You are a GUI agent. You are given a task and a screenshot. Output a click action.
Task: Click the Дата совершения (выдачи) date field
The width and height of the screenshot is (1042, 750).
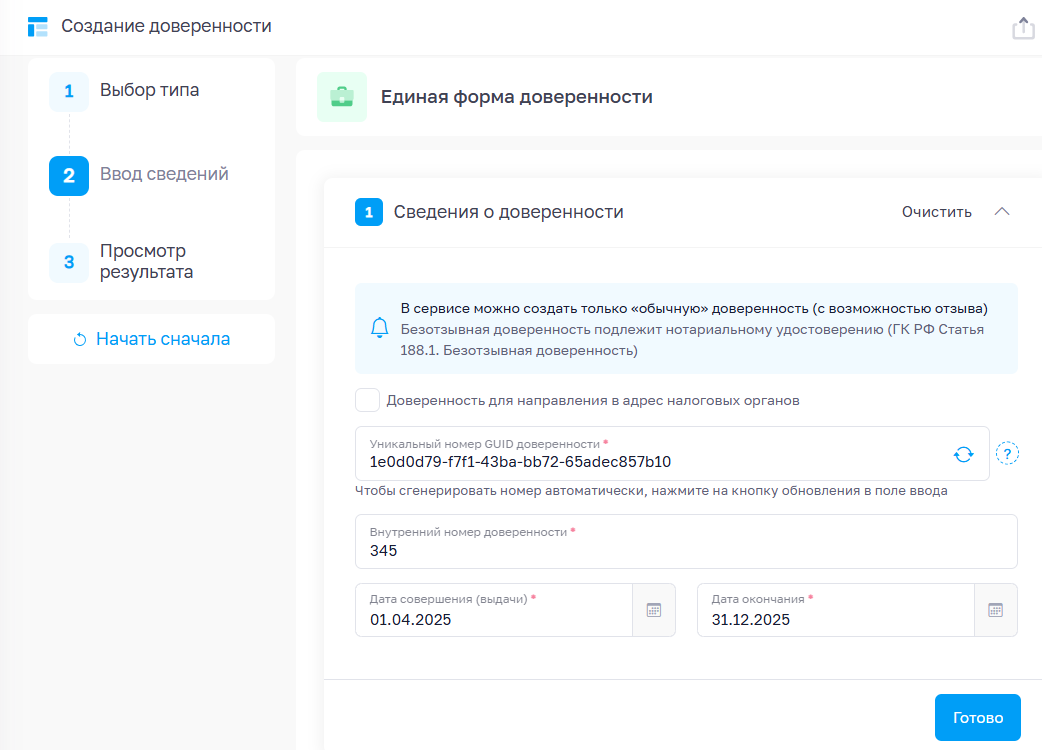(x=494, y=610)
